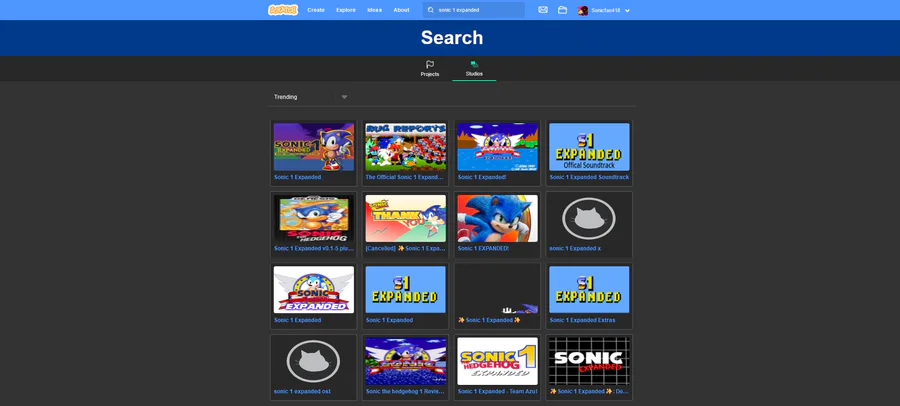Open 'S1 Expanded Offical Soundtrack' thumbnail
The image size is (900, 406).
pos(589,146)
